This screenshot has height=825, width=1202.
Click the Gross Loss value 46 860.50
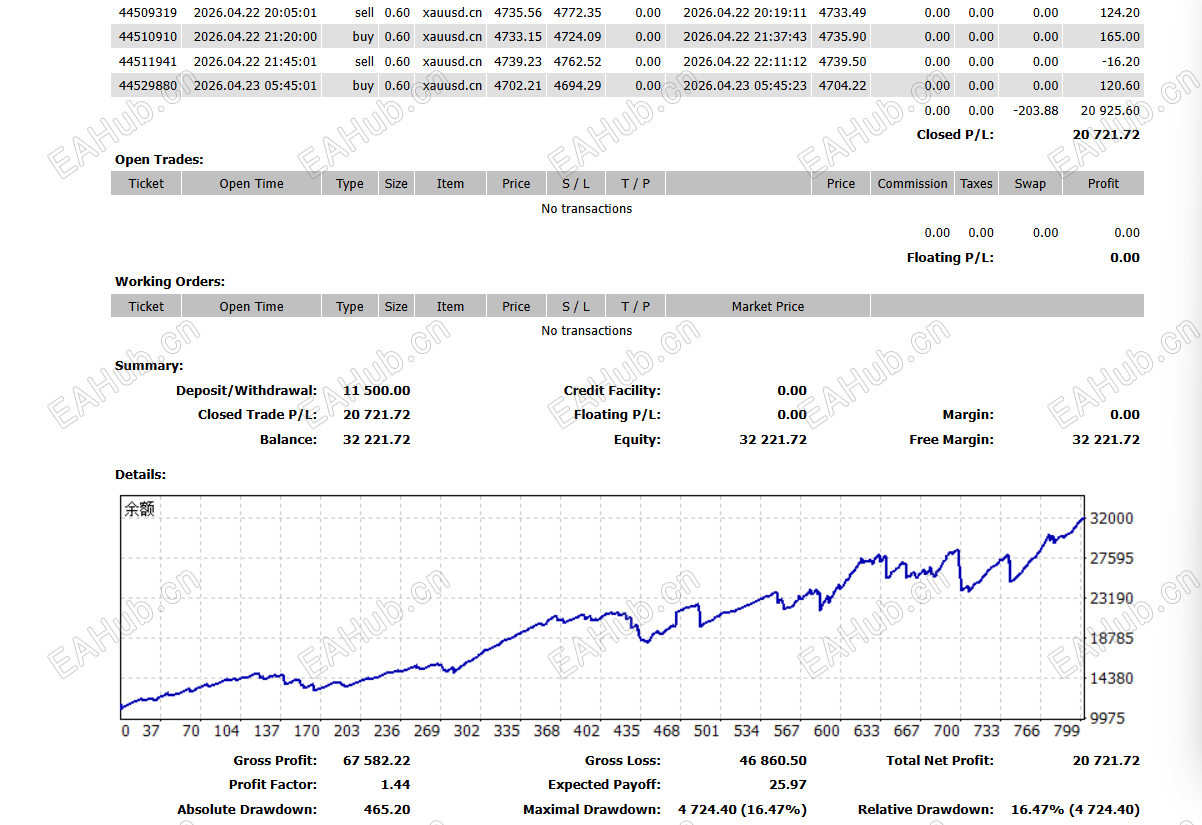point(773,760)
